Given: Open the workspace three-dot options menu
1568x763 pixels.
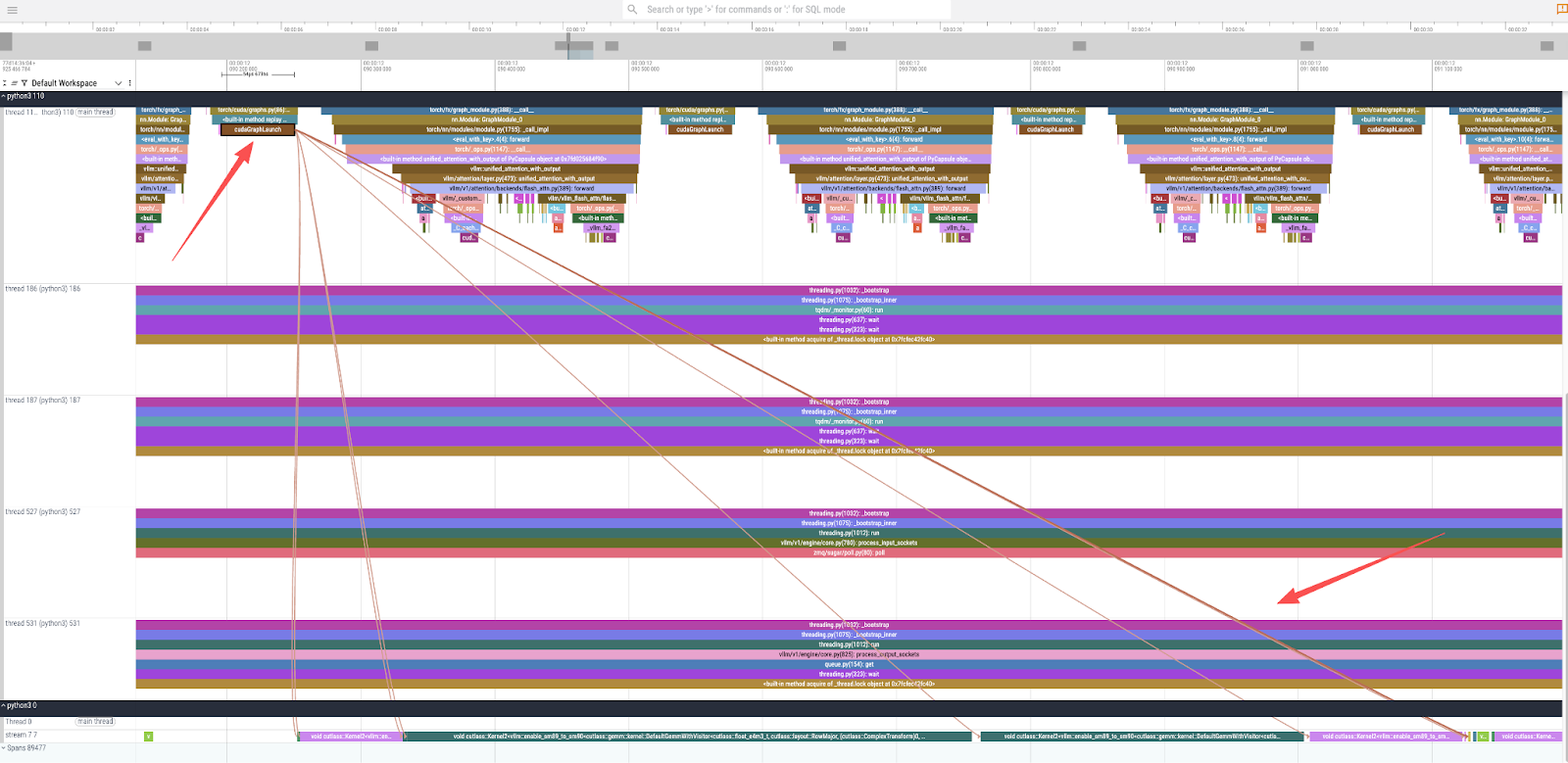Looking at the screenshot, I should pos(129,83).
